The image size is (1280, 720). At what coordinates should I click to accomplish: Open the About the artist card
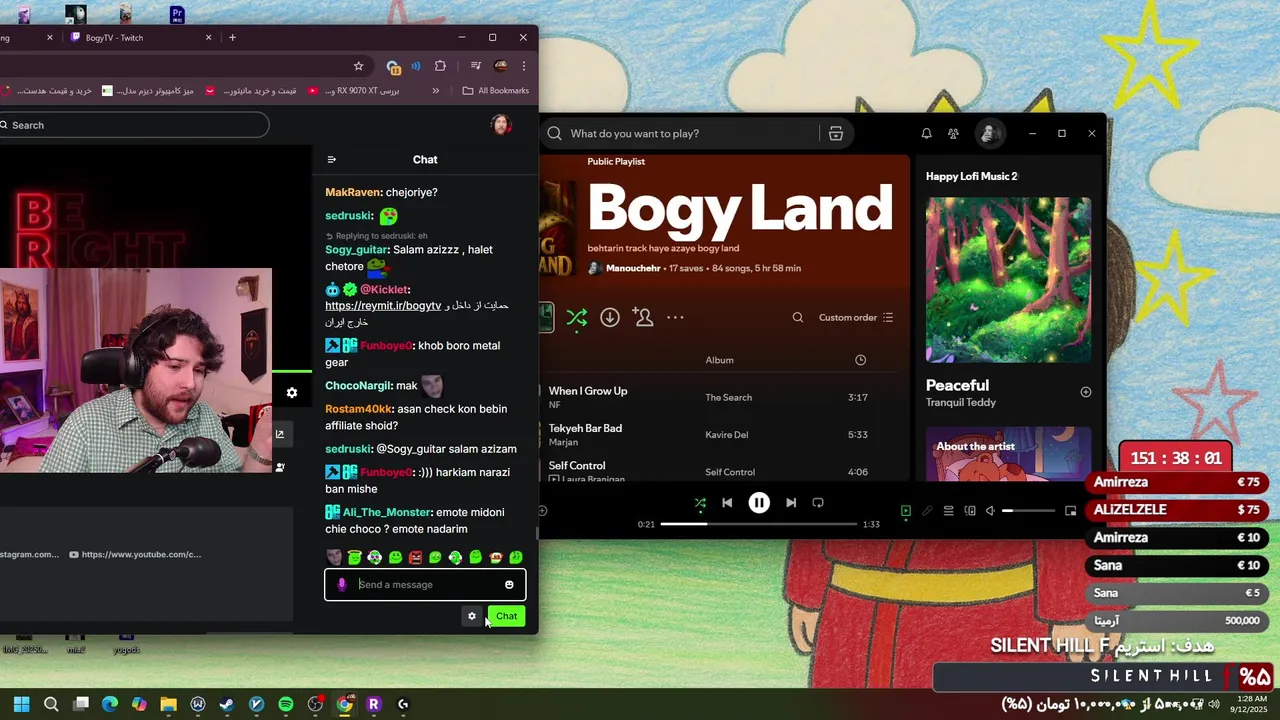1008,454
